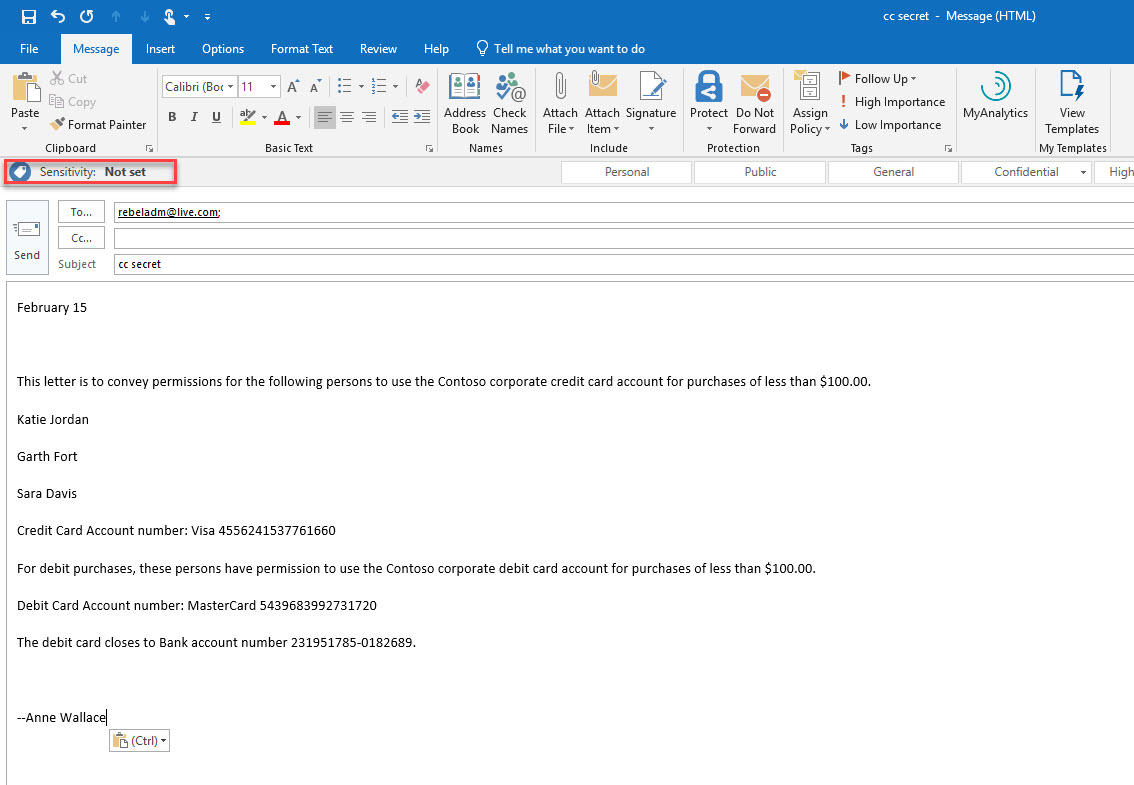Expand the Paste options arrow

[25, 129]
